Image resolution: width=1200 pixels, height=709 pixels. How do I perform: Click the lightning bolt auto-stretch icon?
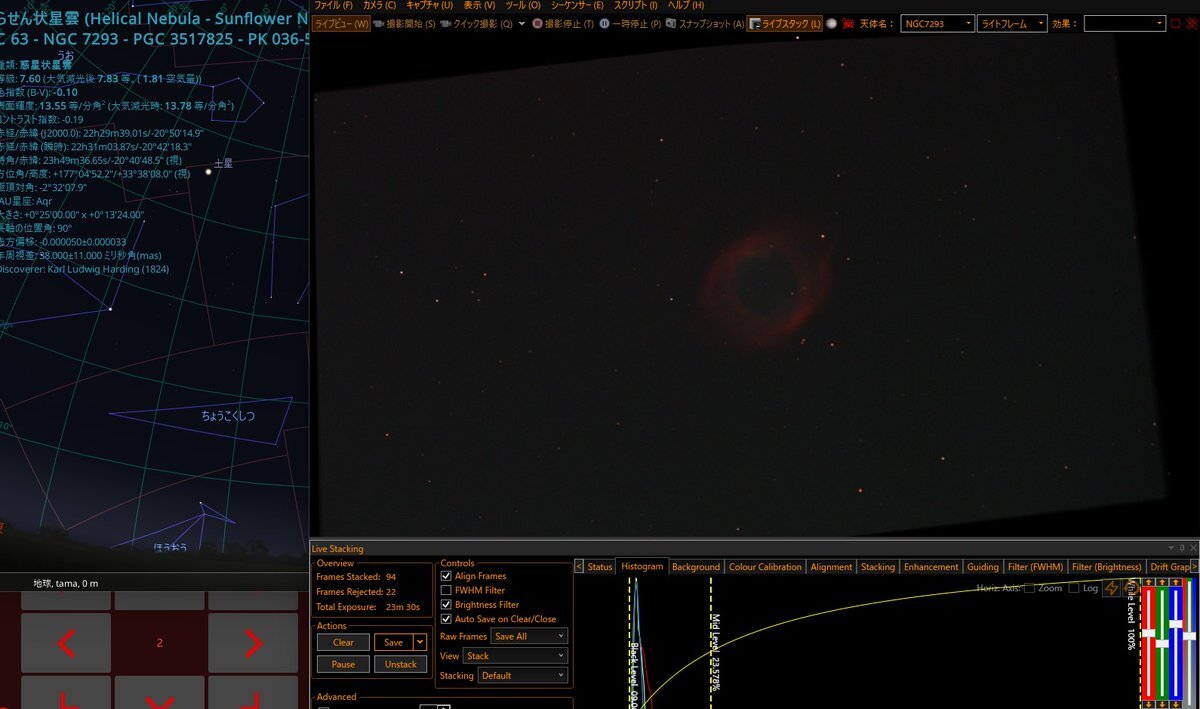(1111, 589)
